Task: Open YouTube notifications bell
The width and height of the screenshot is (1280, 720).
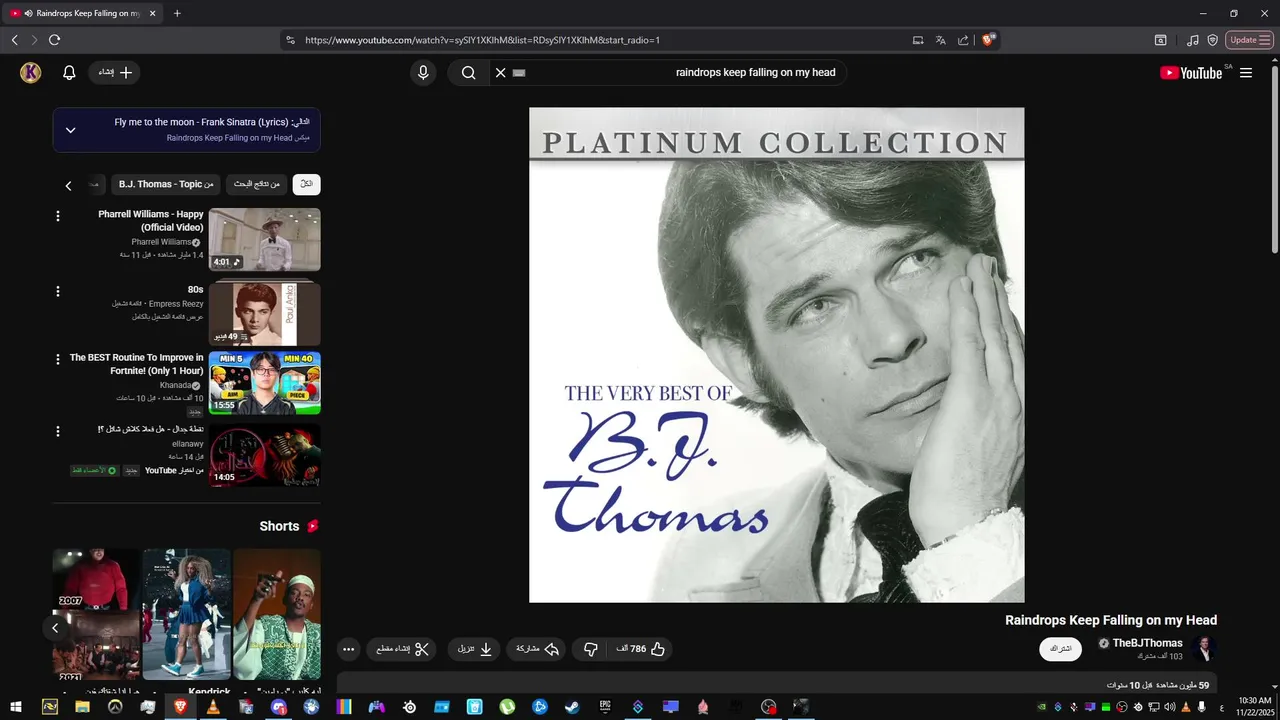Action: click(69, 72)
